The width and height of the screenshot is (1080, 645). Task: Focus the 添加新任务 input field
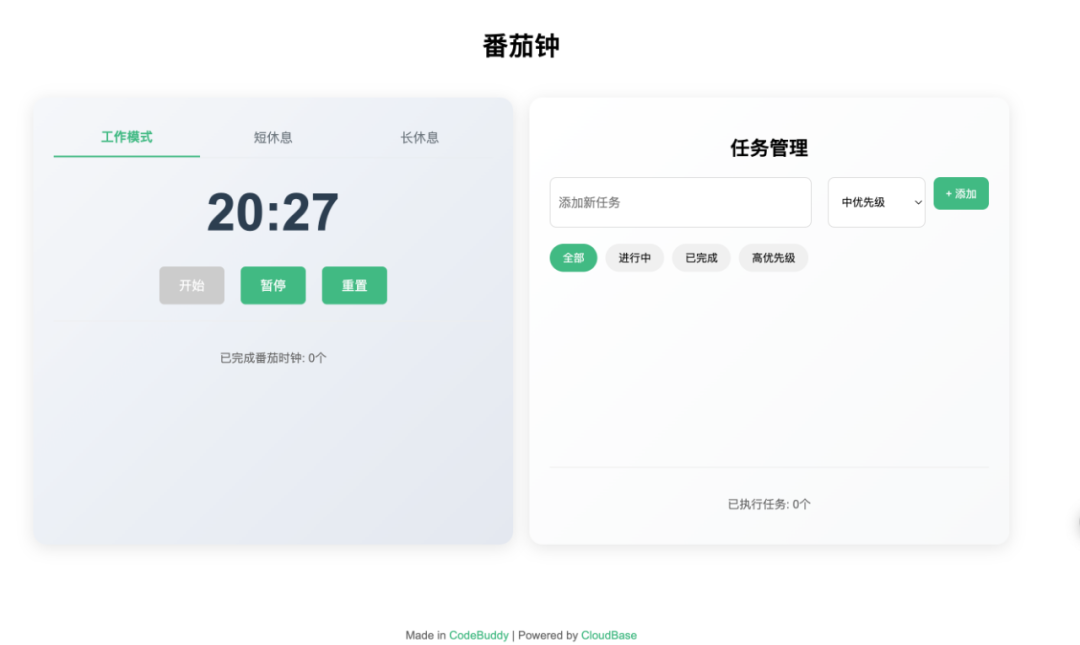click(681, 203)
